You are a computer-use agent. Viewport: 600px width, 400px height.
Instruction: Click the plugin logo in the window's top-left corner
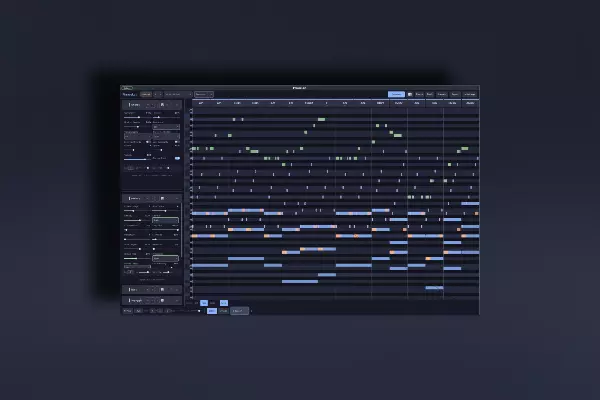click(x=127, y=88)
